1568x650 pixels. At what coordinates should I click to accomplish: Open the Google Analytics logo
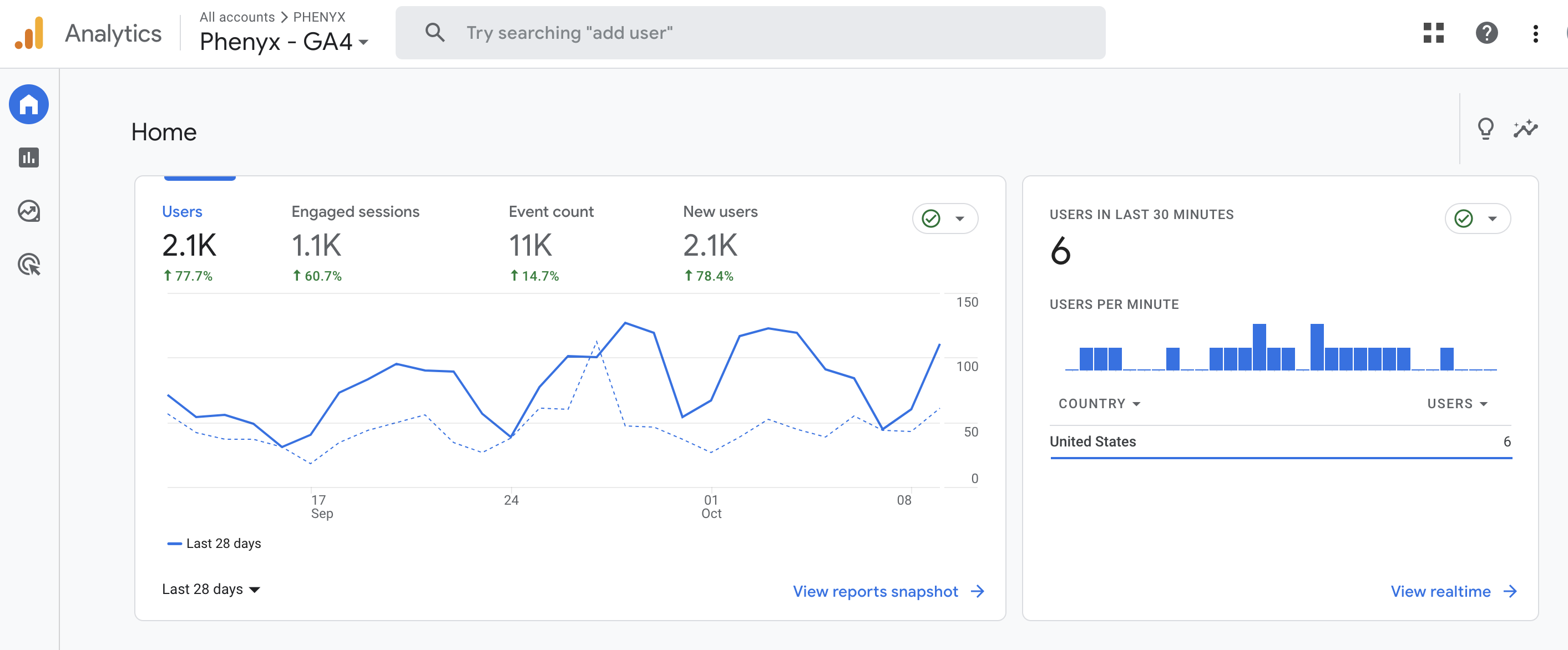(x=29, y=33)
